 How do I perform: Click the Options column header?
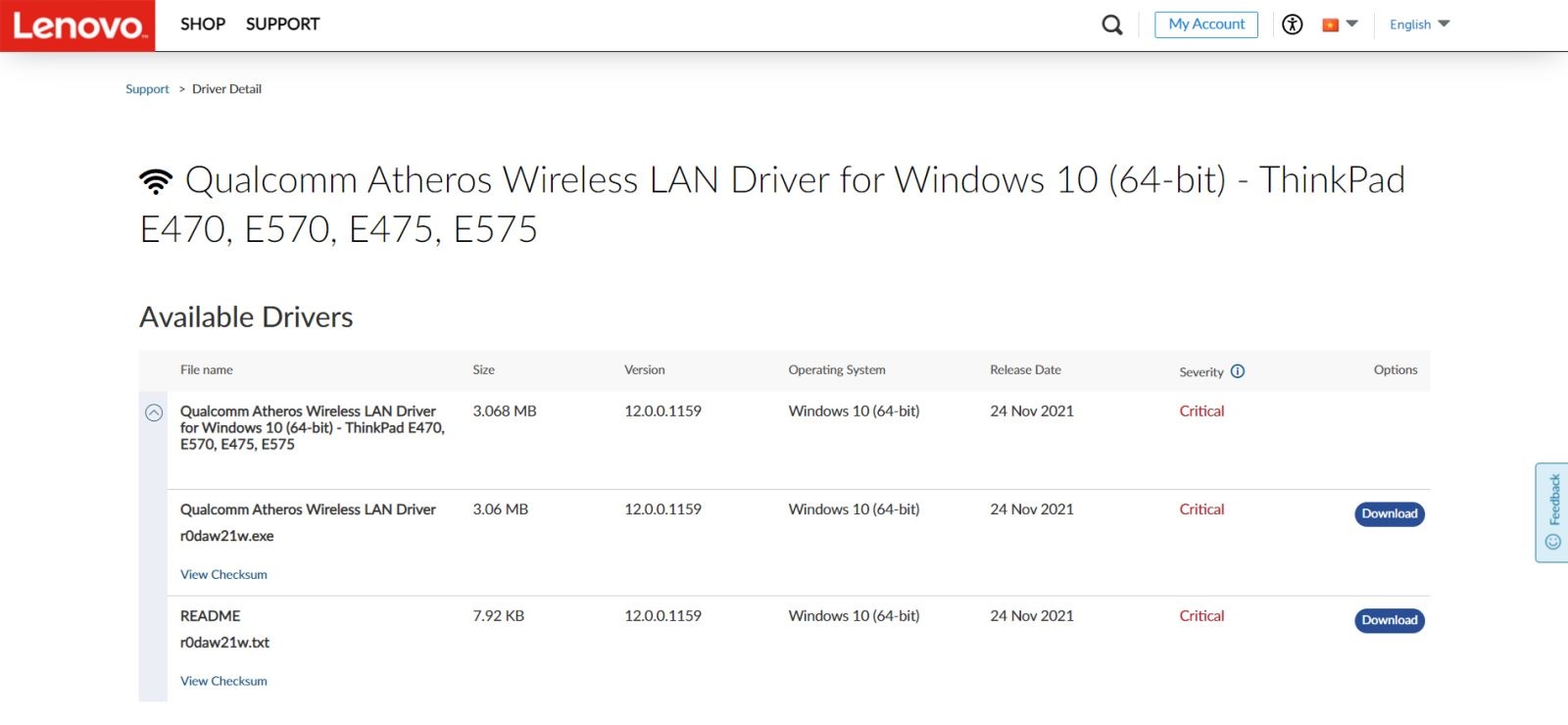click(1396, 370)
